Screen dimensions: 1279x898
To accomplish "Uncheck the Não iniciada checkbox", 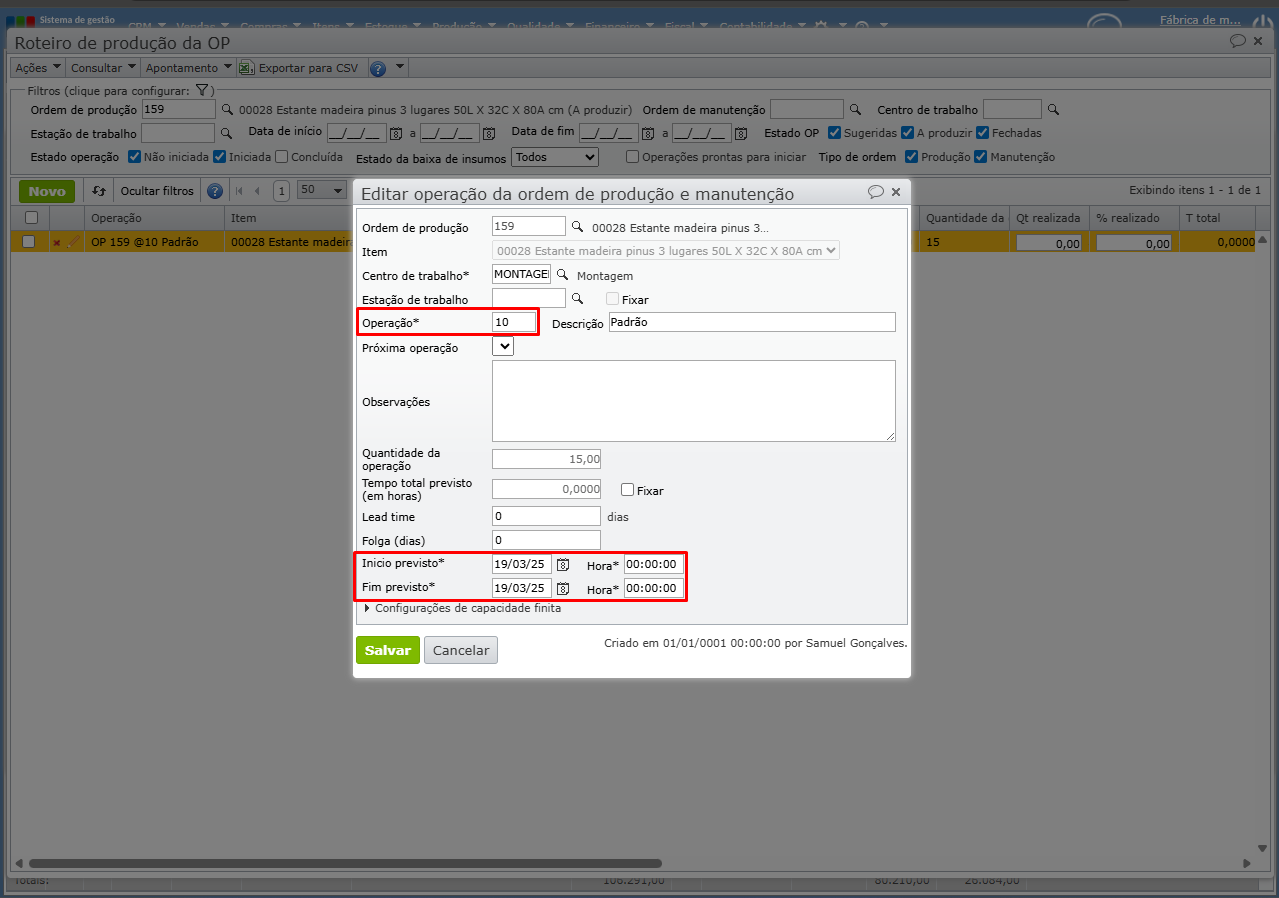I will 135,156.
